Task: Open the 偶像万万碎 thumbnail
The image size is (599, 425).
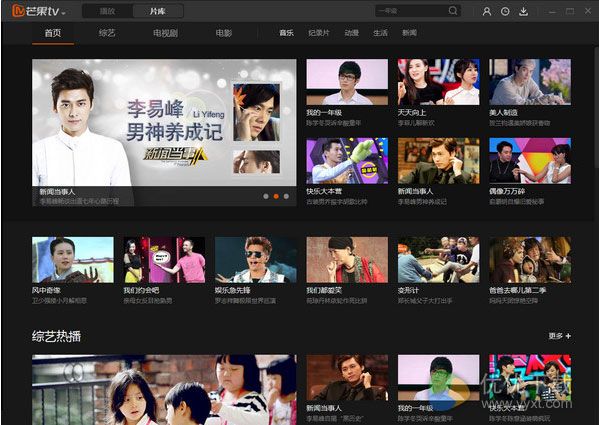Action: pos(530,161)
